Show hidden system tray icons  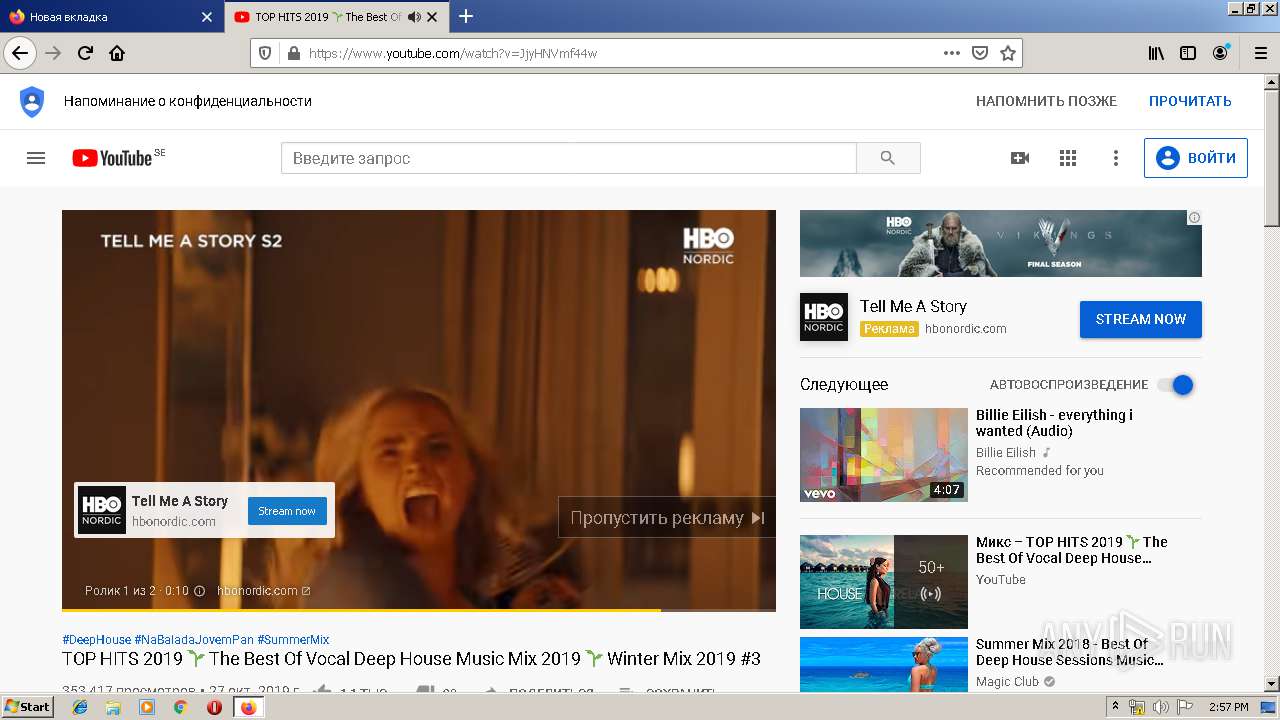1116,707
